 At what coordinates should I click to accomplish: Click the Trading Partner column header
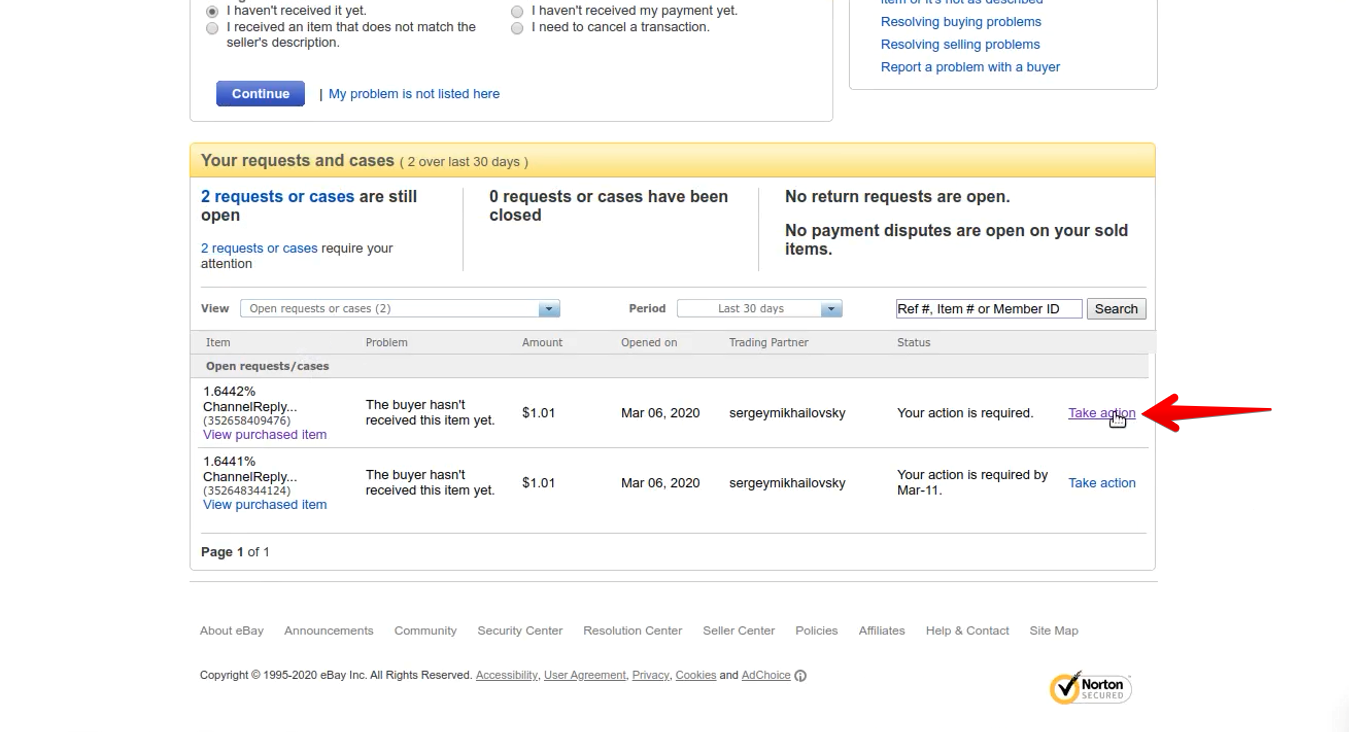point(769,343)
